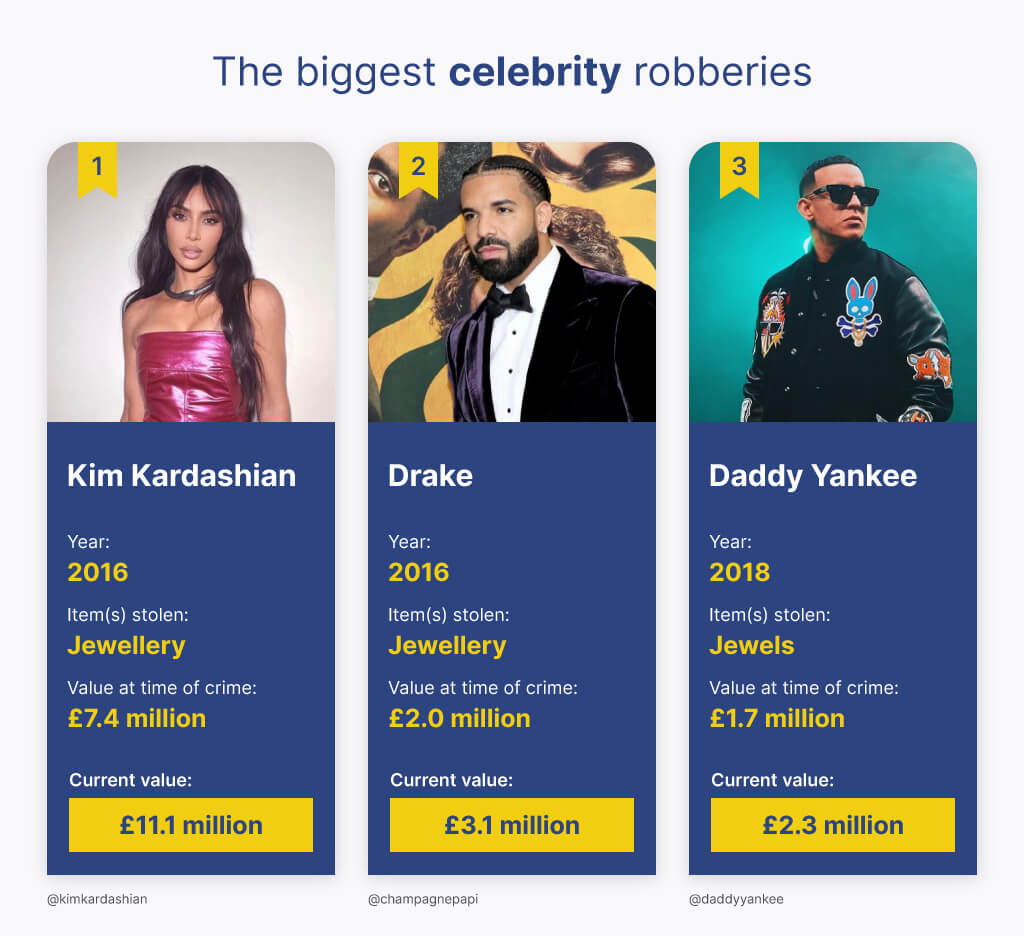
Task: Click the 2018 year on Daddy Yankee's card
Action: (x=740, y=572)
